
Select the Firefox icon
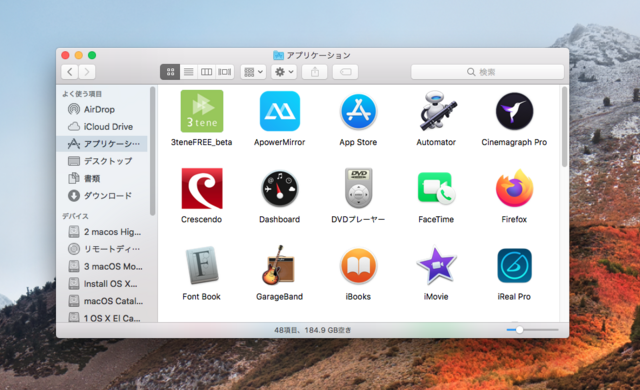[514, 188]
